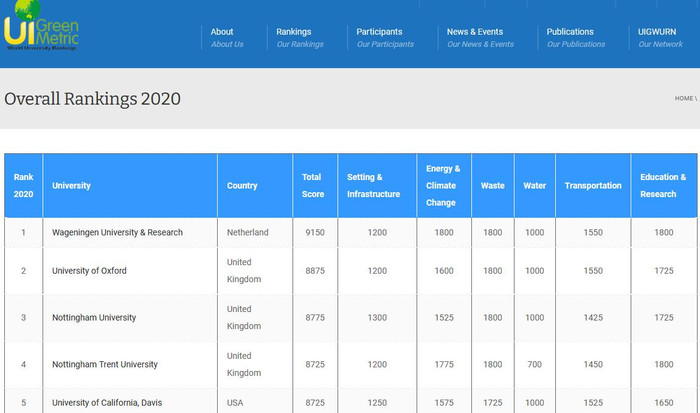
Task: Click the UI GreenMetric logo
Action: pyautogui.click(x=41, y=28)
